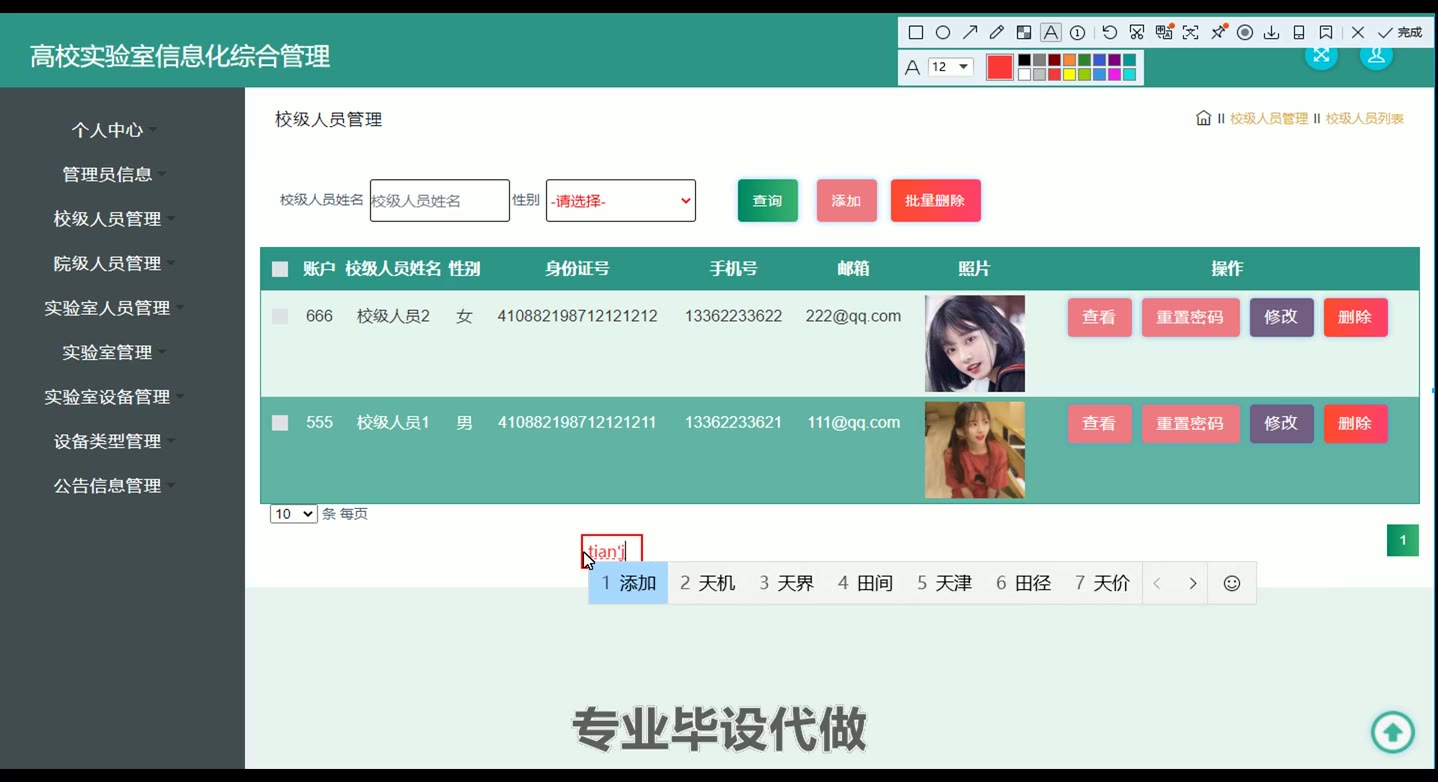Pick the purple color swatch
Screen dimensions: 1438x782
tap(1114, 60)
